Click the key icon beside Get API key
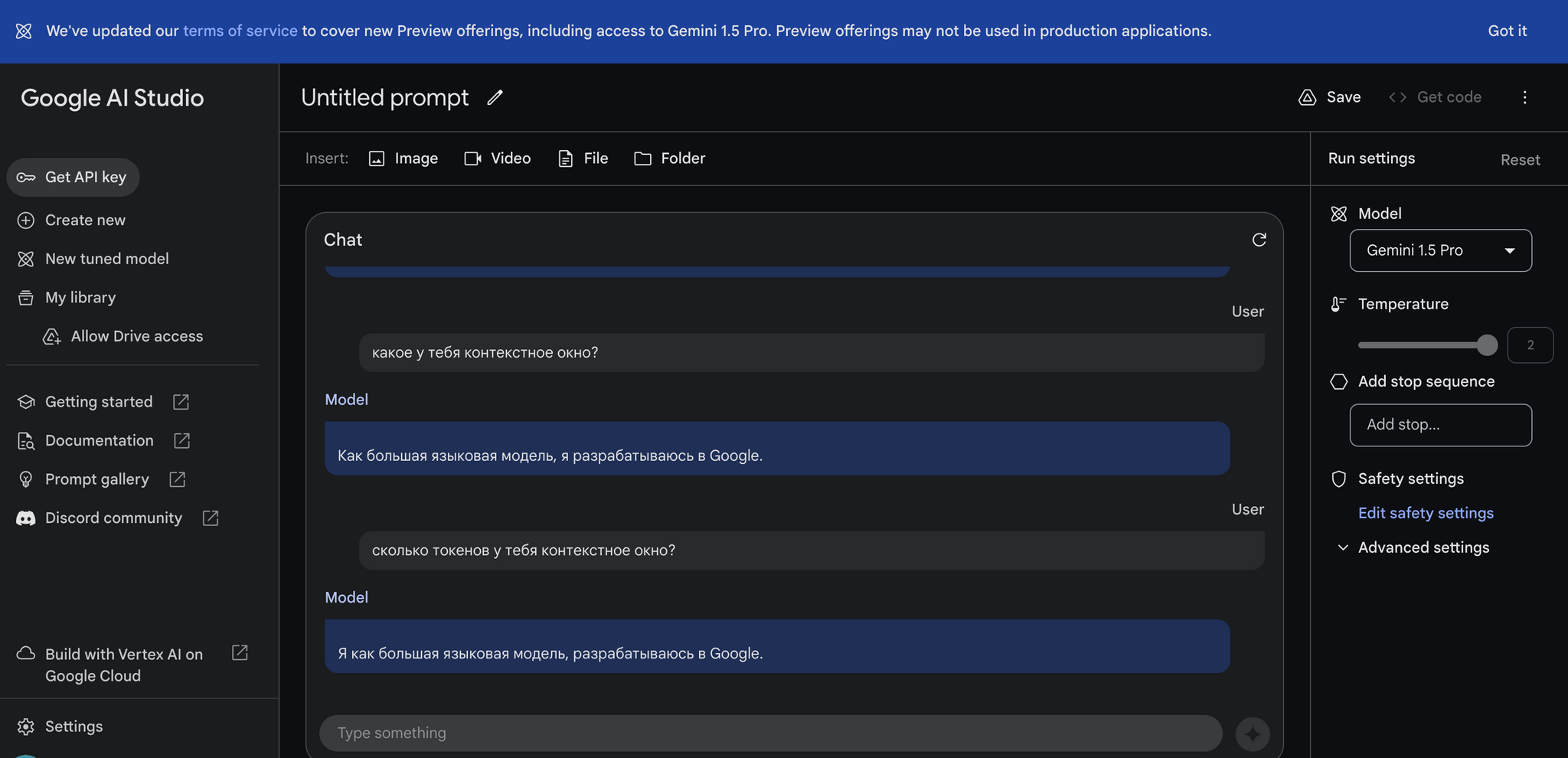 click(x=26, y=178)
